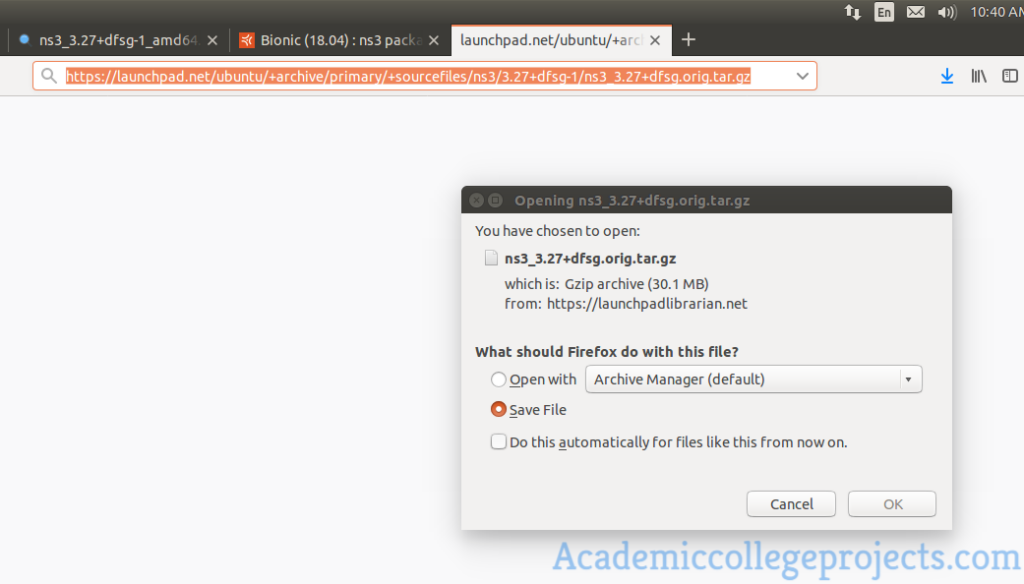1024x584 pixels.
Task: Open the network connections indicator
Action: (x=852, y=12)
